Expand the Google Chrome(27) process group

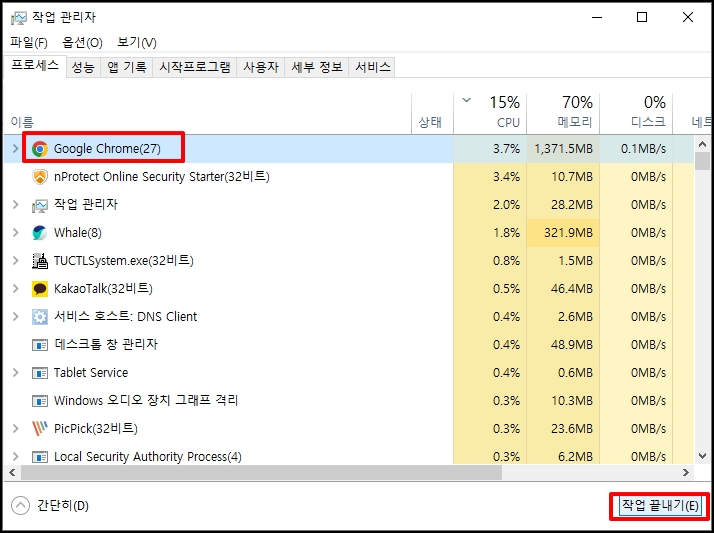tap(15, 148)
